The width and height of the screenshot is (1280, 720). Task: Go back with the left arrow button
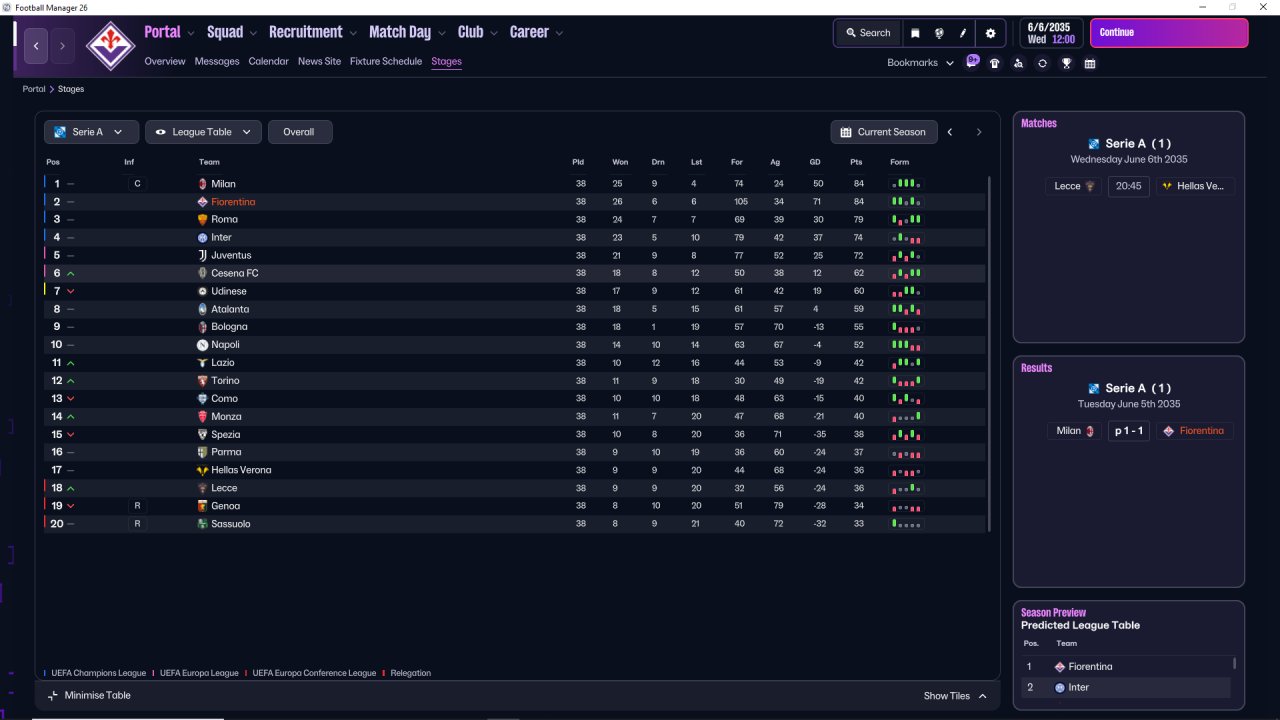tap(36, 46)
